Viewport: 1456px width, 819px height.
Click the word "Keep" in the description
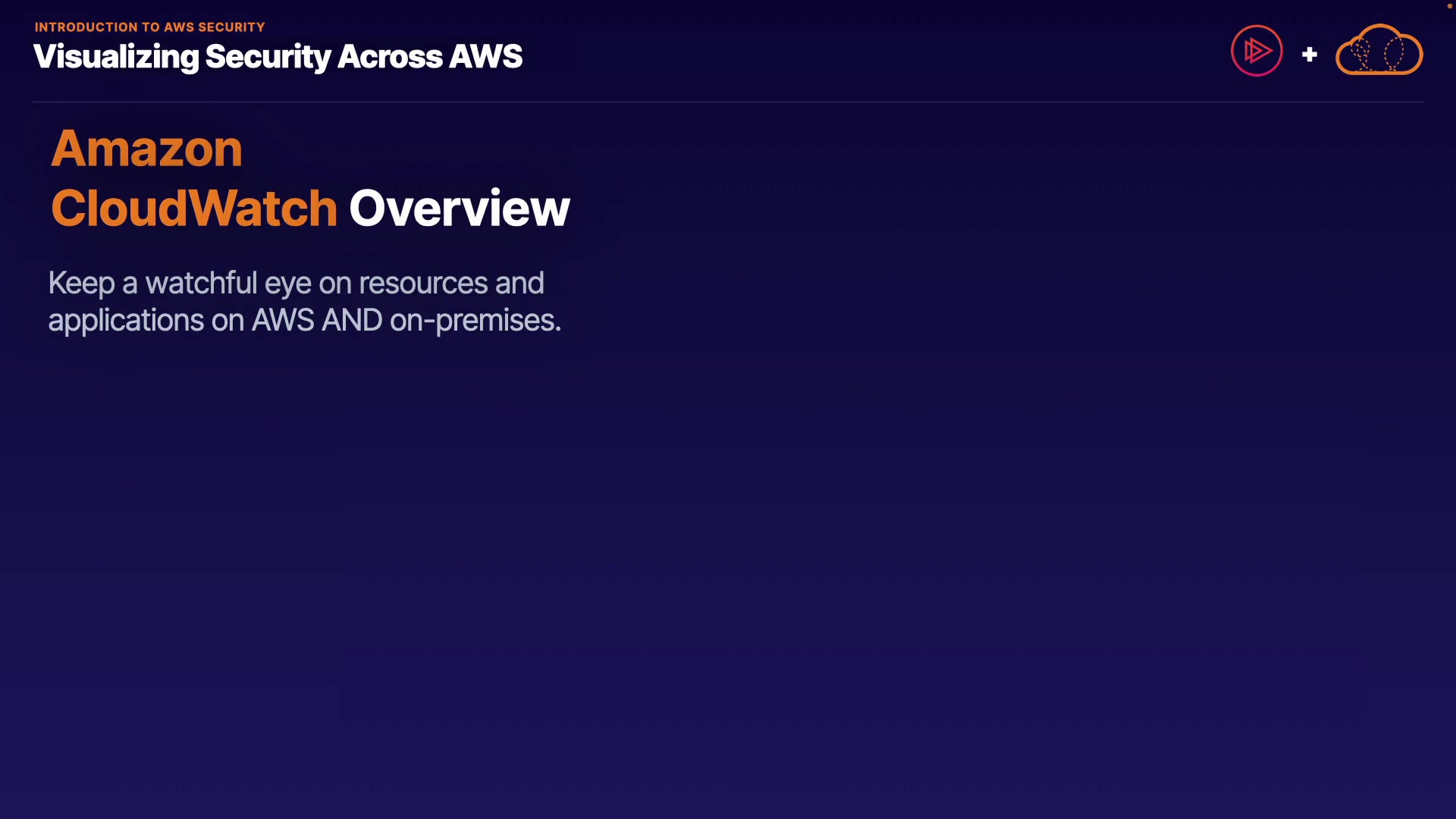(81, 284)
